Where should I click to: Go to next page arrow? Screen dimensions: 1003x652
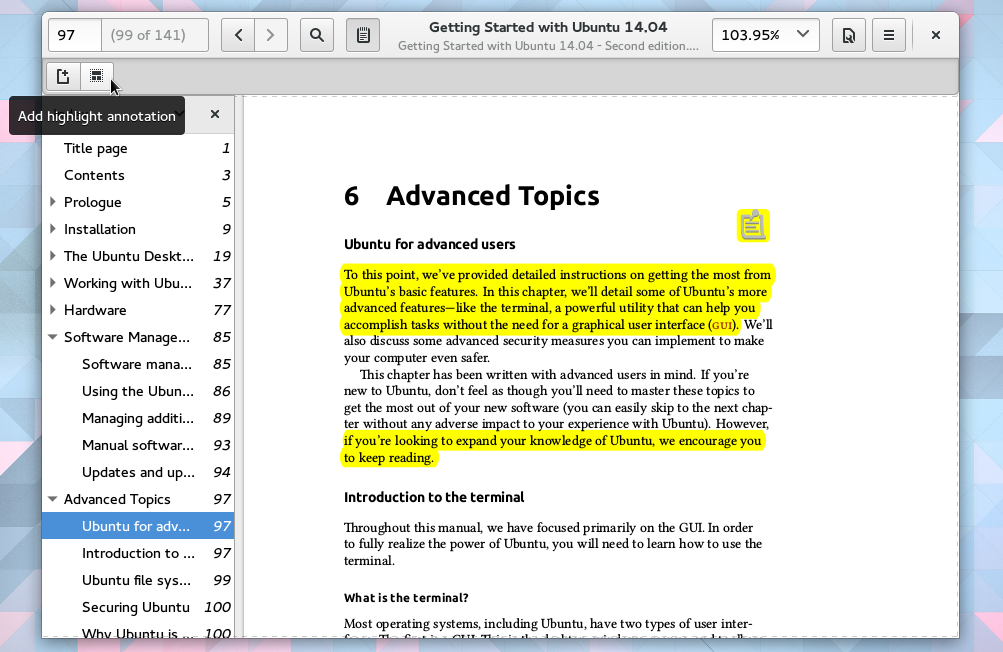point(271,35)
